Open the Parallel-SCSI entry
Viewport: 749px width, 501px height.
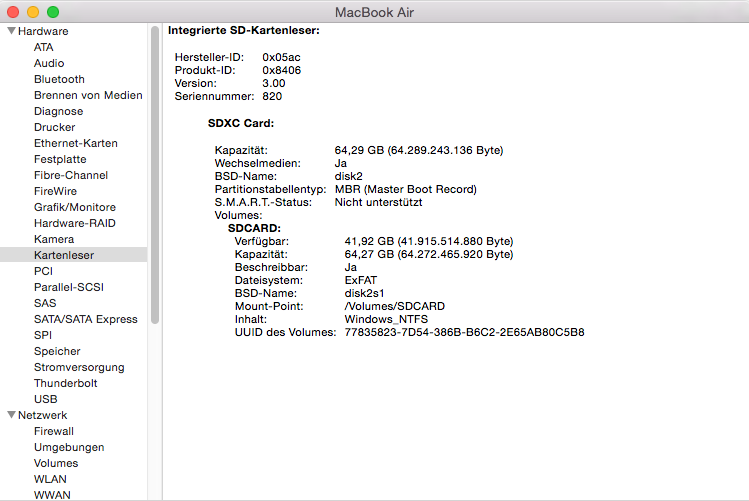pyautogui.click(x=69, y=287)
